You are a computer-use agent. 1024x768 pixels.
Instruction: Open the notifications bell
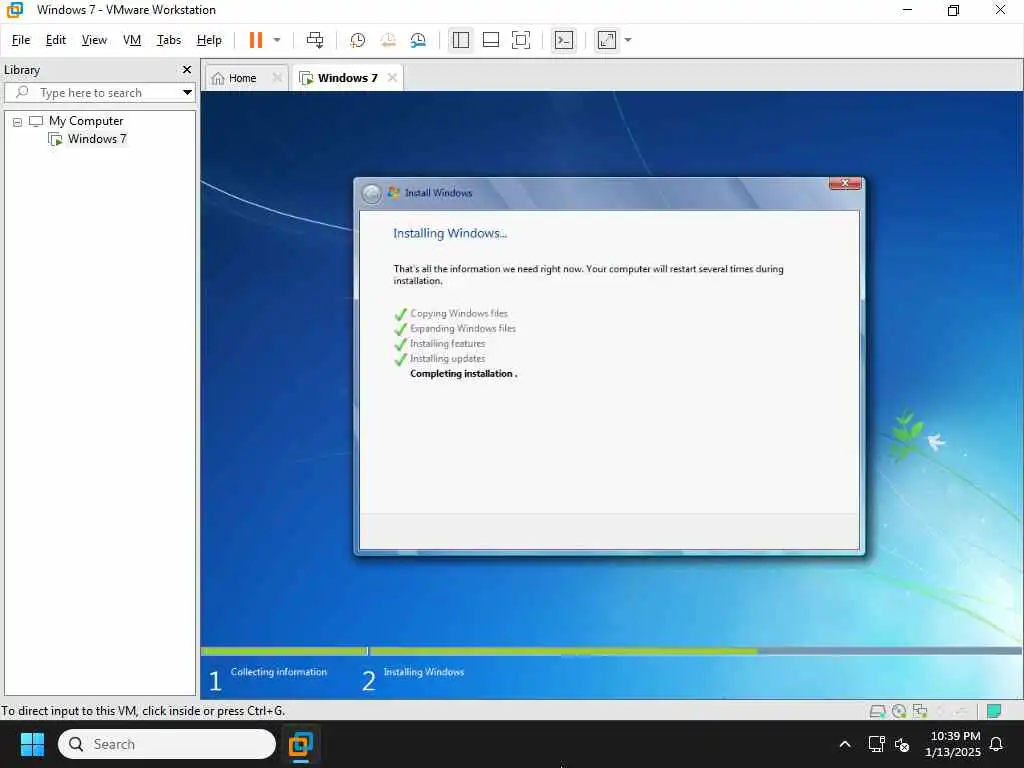pos(997,744)
